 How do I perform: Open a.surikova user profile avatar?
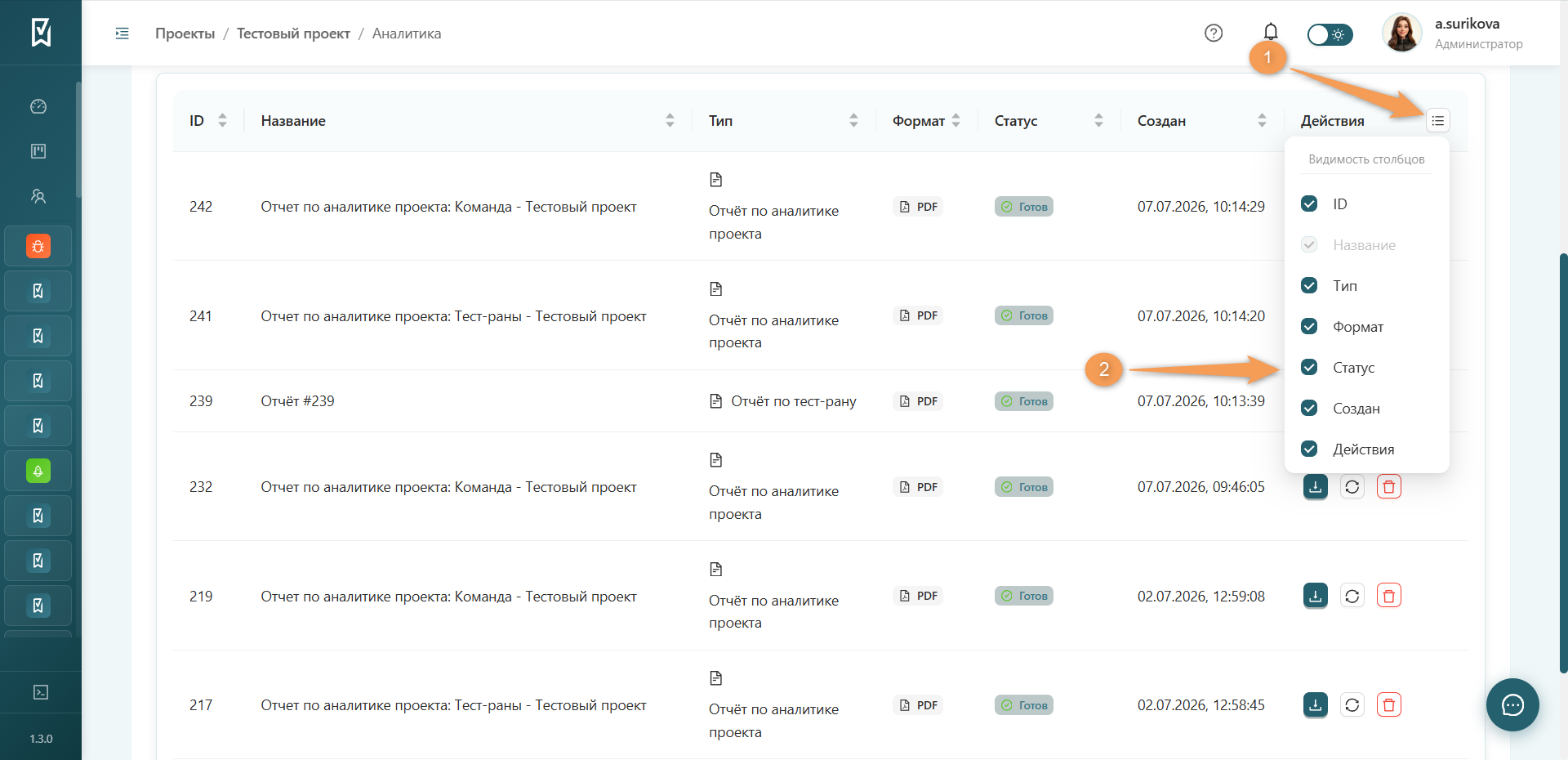click(1401, 34)
